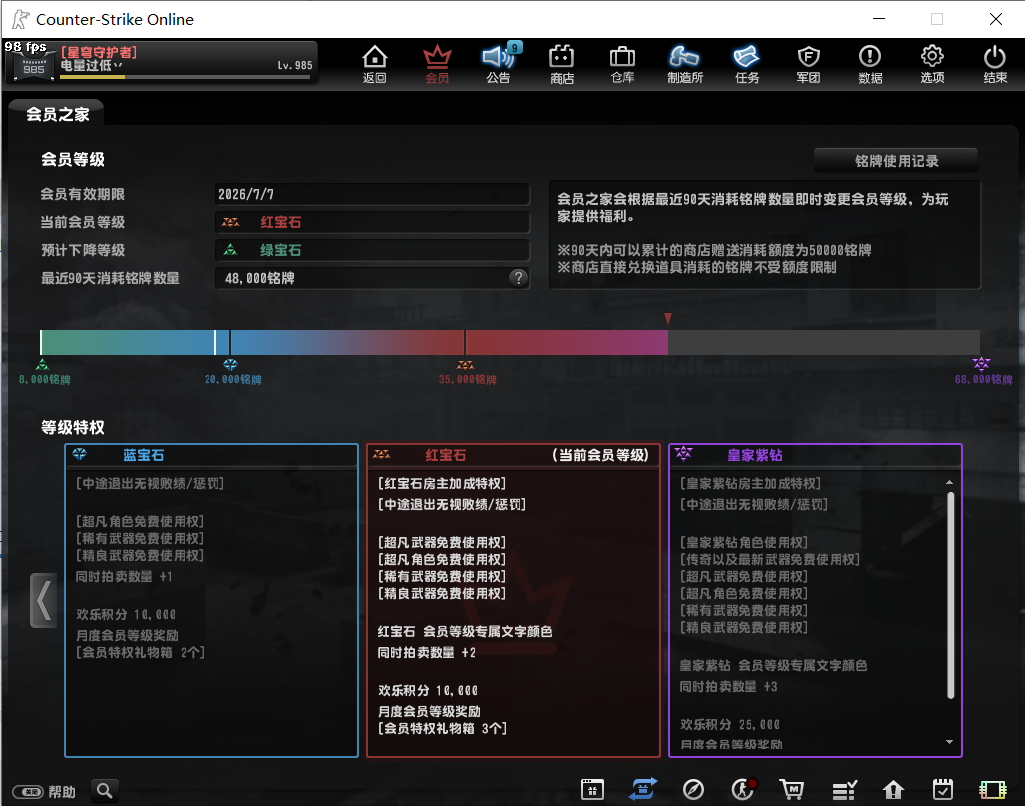This screenshot has width=1025, height=806.
Task: Click the 结束 power icon to exit
Action: pyautogui.click(x=994, y=63)
